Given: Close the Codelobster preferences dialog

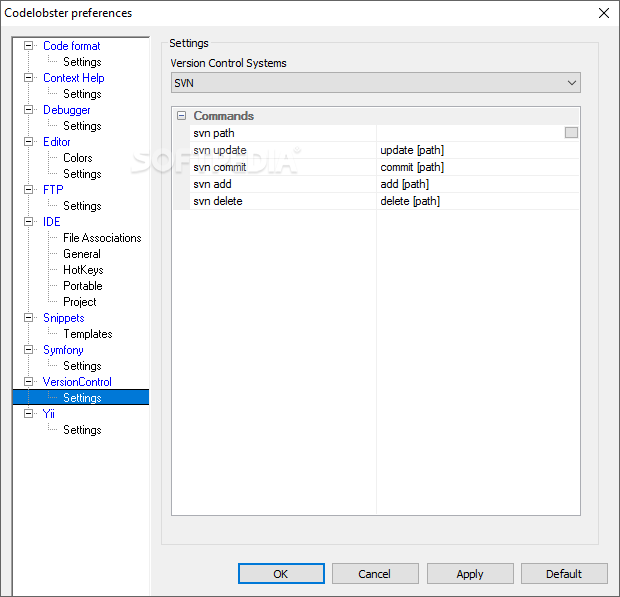Looking at the screenshot, I should pos(603,13).
